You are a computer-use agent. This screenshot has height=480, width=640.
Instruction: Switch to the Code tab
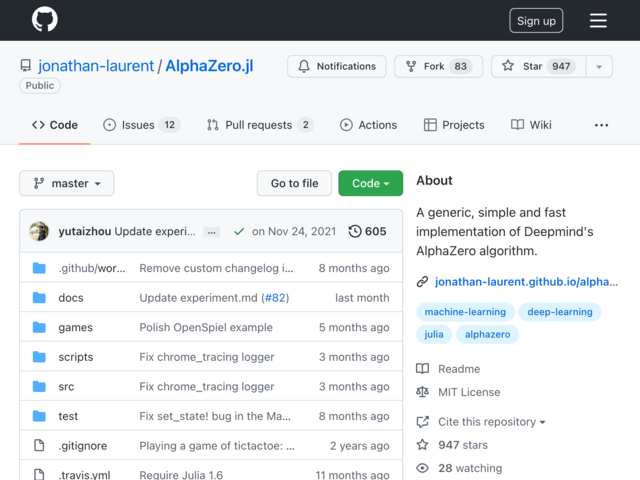click(55, 125)
